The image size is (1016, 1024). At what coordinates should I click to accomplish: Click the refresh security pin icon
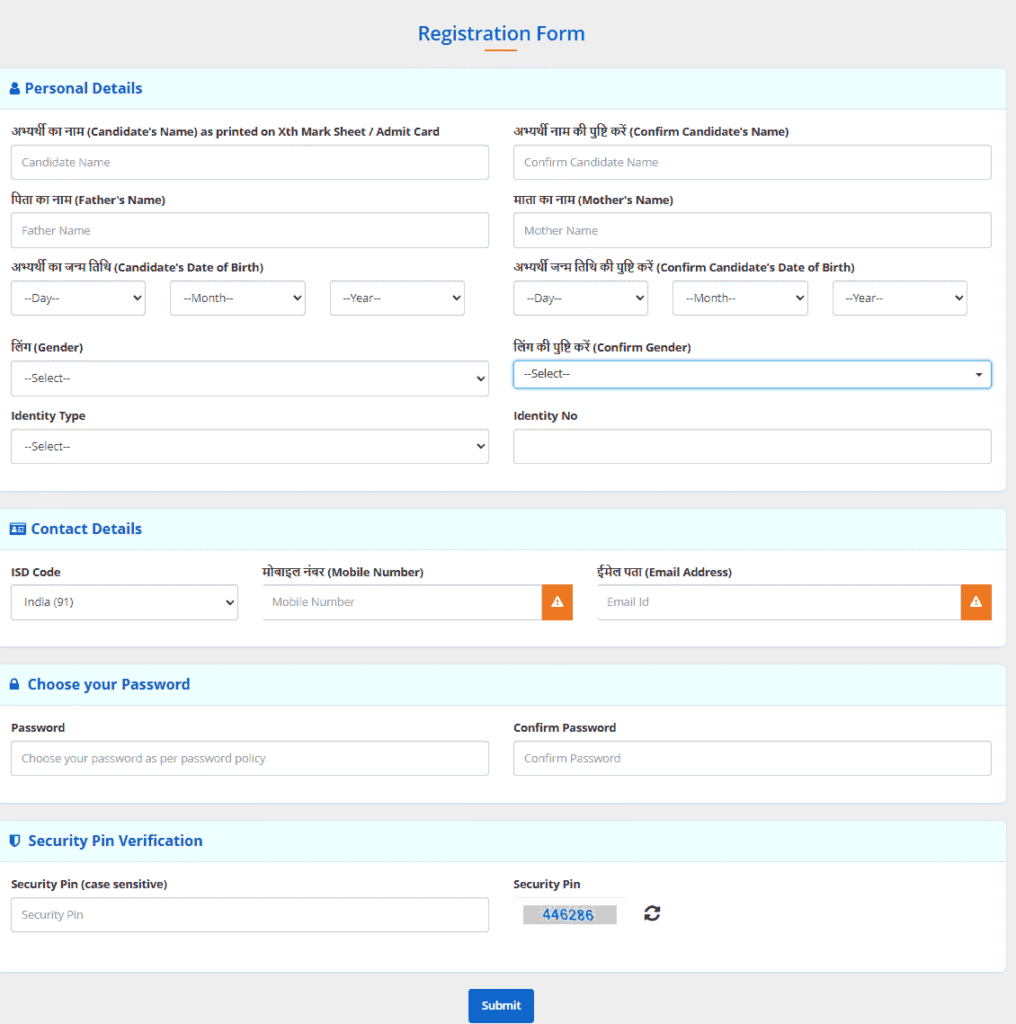[652, 913]
